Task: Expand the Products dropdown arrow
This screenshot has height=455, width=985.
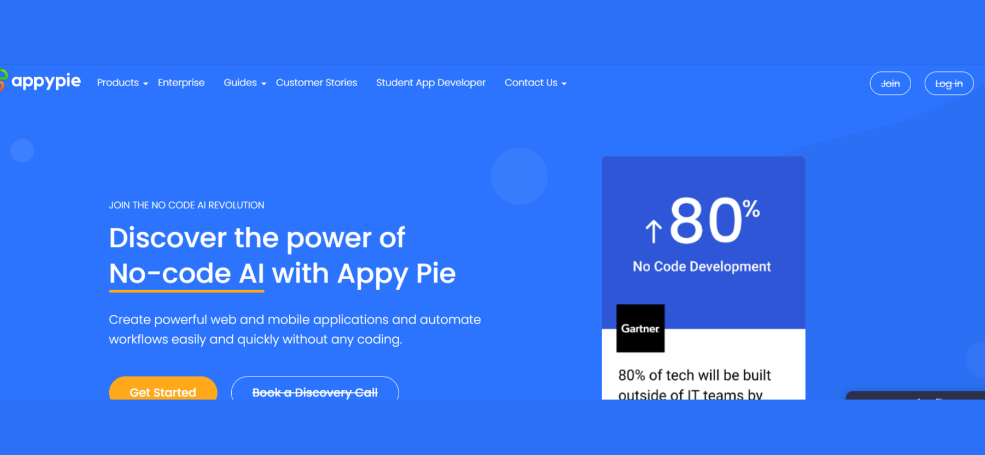Action: 145,84
